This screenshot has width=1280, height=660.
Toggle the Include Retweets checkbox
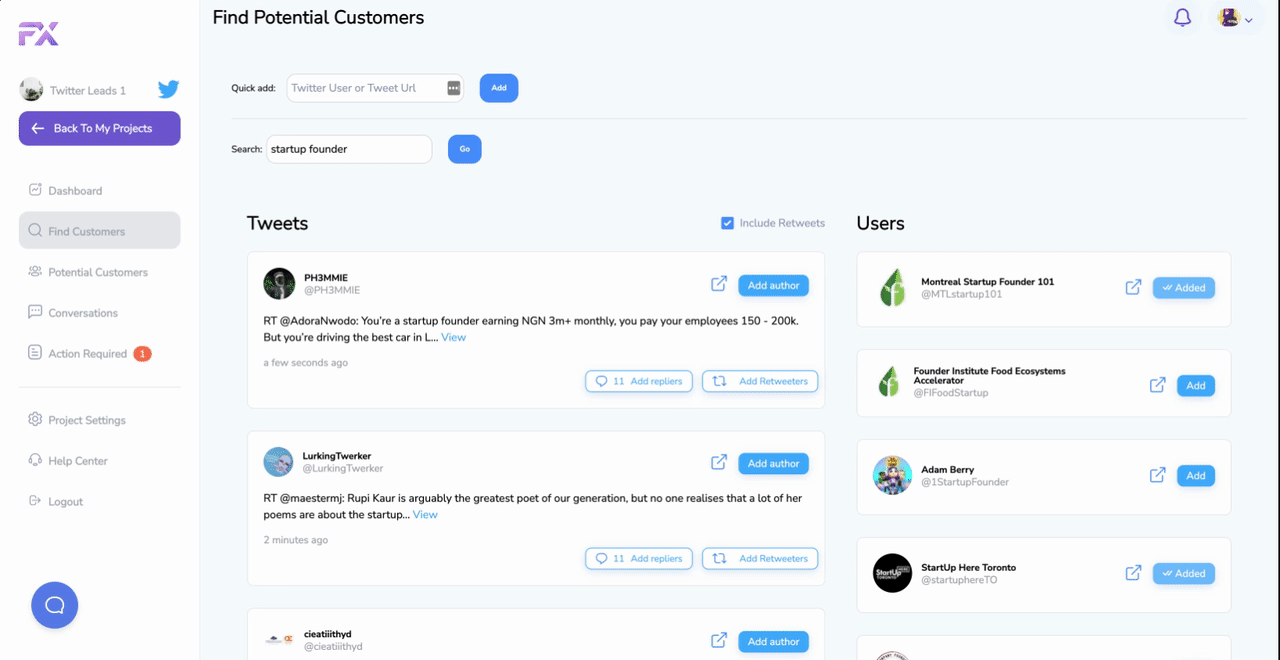pos(727,223)
